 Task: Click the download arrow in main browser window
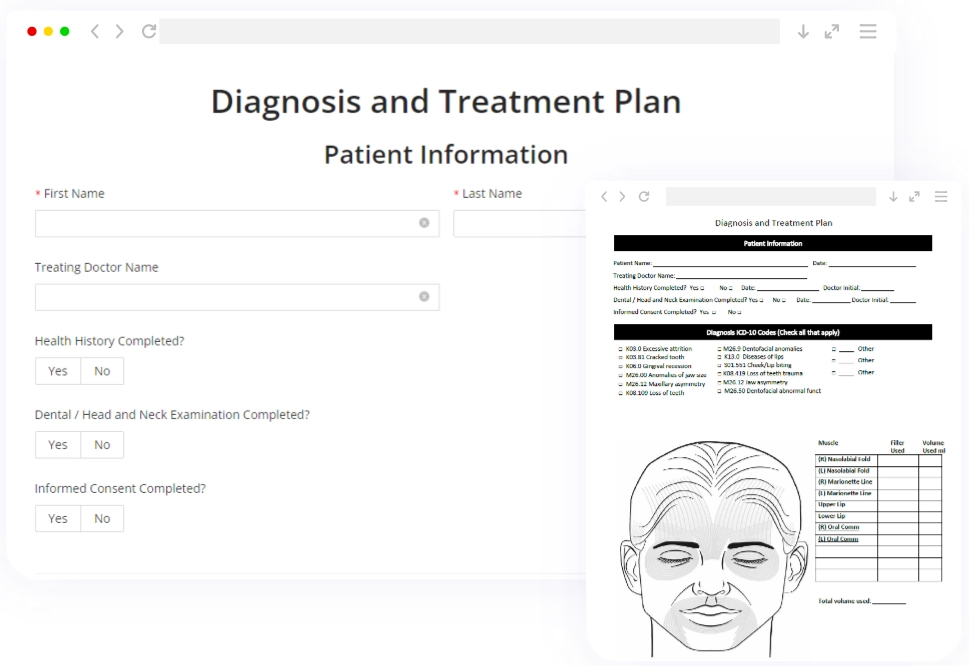tap(803, 32)
